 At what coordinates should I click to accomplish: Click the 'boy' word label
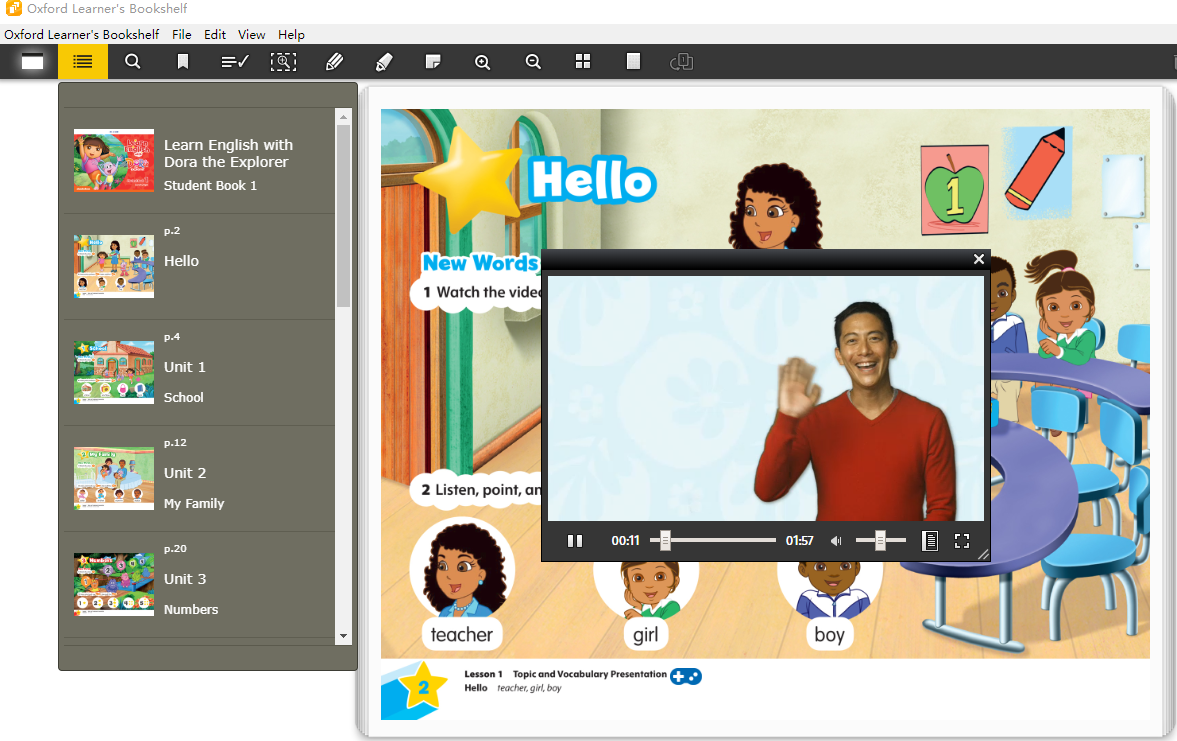[829, 635]
